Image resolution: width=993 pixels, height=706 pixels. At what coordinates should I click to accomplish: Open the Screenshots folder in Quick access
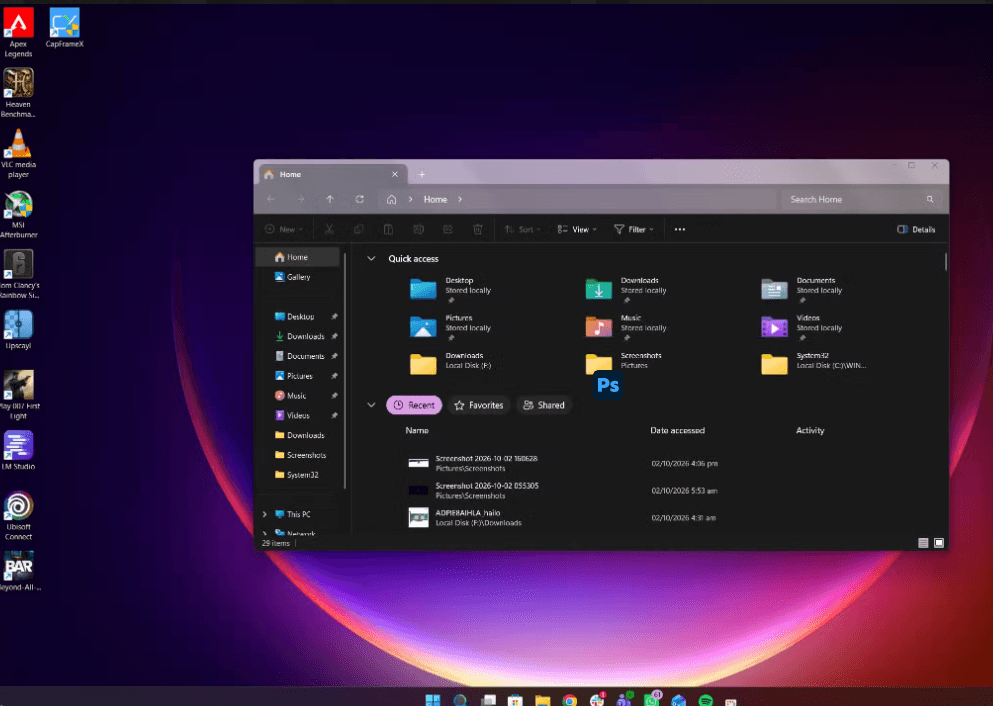(625, 363)
